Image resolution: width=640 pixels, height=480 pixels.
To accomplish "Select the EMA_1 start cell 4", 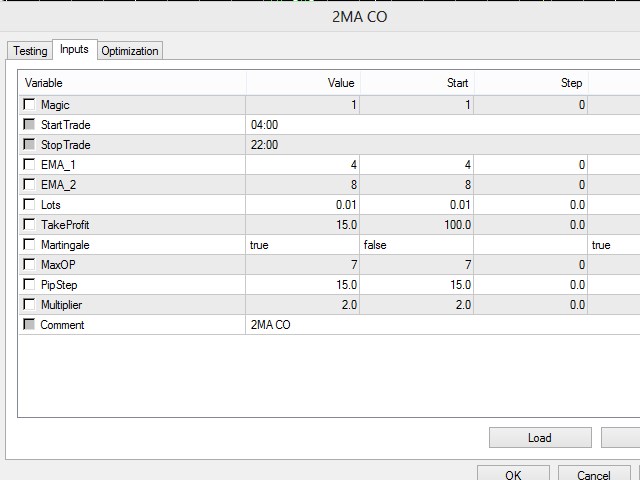I will [x=417, y=165].
